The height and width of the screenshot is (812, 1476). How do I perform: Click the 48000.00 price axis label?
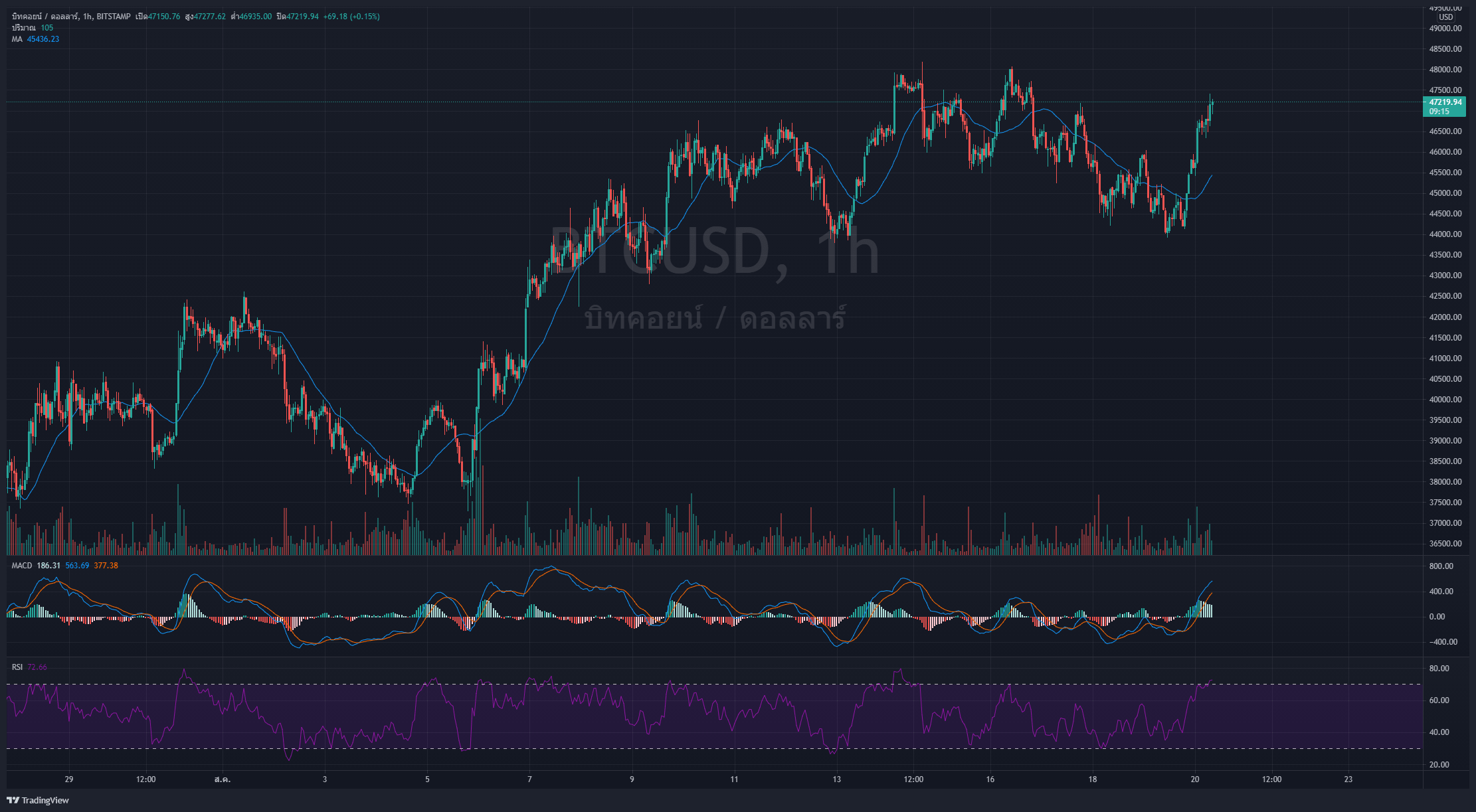pos(1445,70)
